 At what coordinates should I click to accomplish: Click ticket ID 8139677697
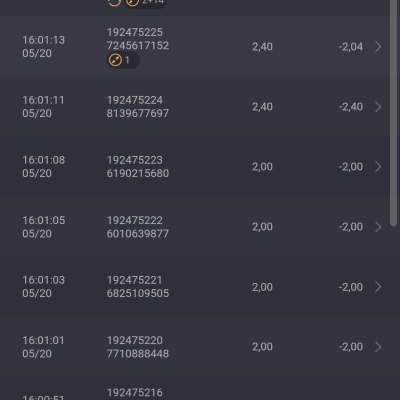(138, 113)
